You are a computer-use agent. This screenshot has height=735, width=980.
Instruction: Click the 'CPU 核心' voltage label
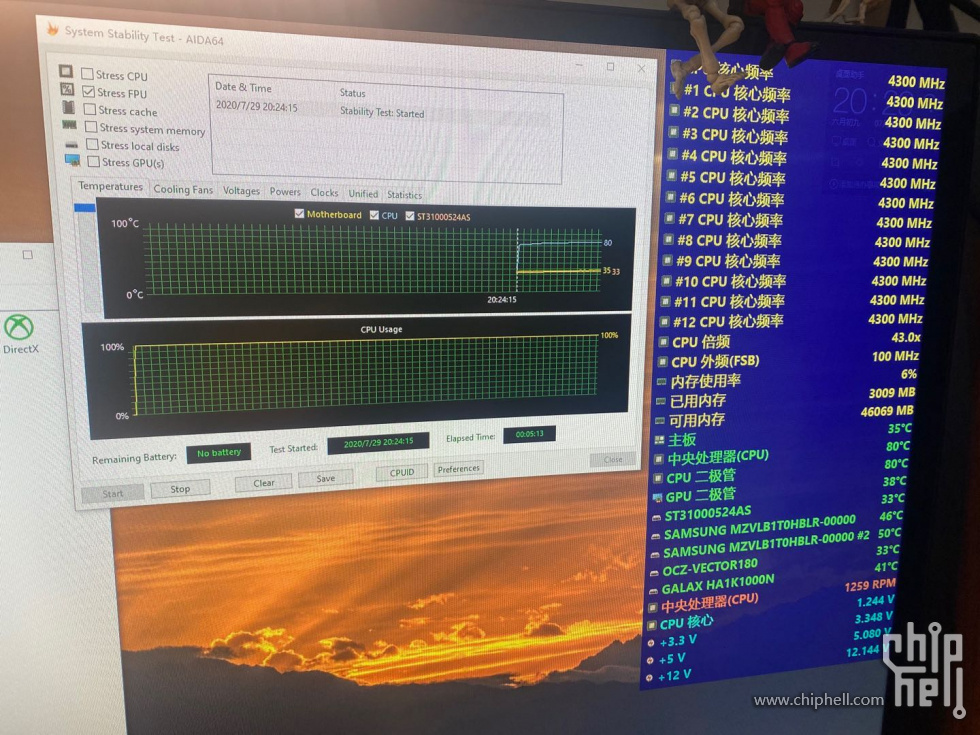[686, 622]
